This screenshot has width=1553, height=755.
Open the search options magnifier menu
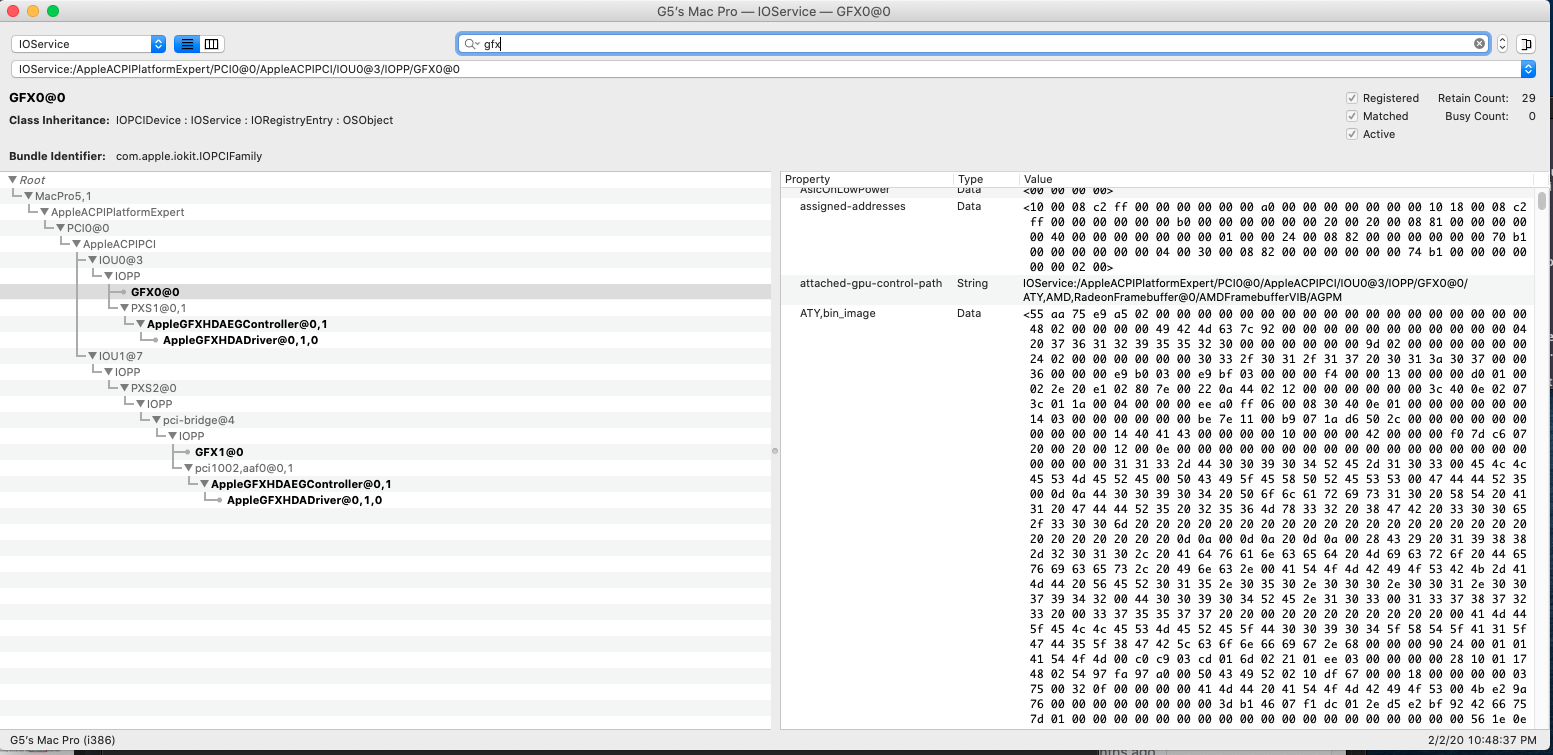pyautogui.click(x=471, y=44)
